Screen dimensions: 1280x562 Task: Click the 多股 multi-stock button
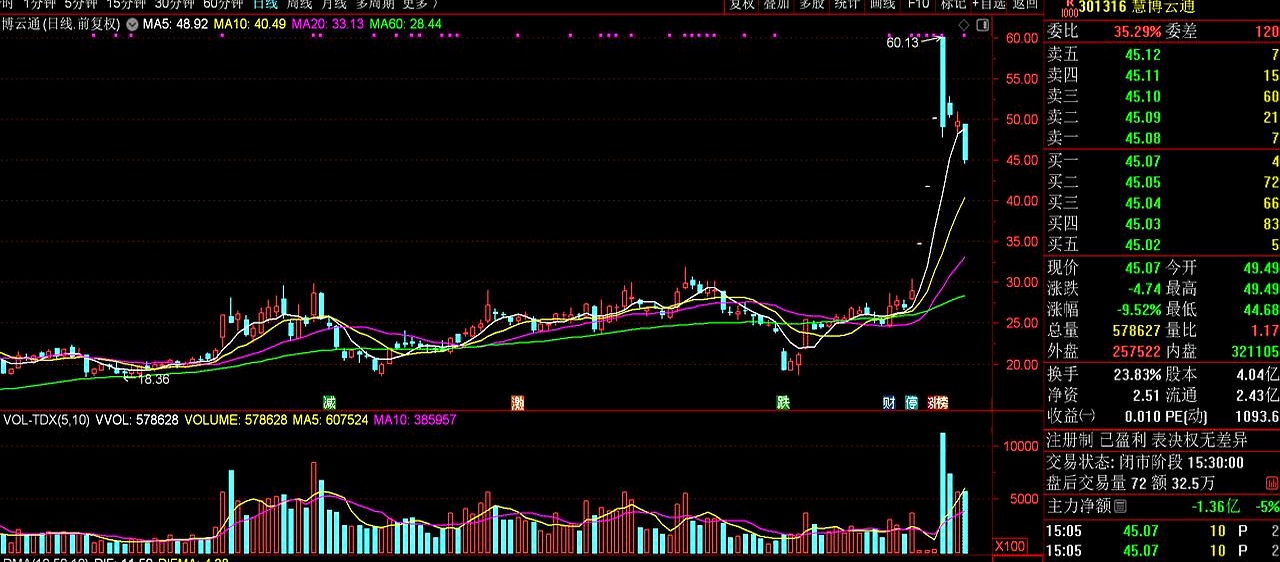tap(812, 4)
